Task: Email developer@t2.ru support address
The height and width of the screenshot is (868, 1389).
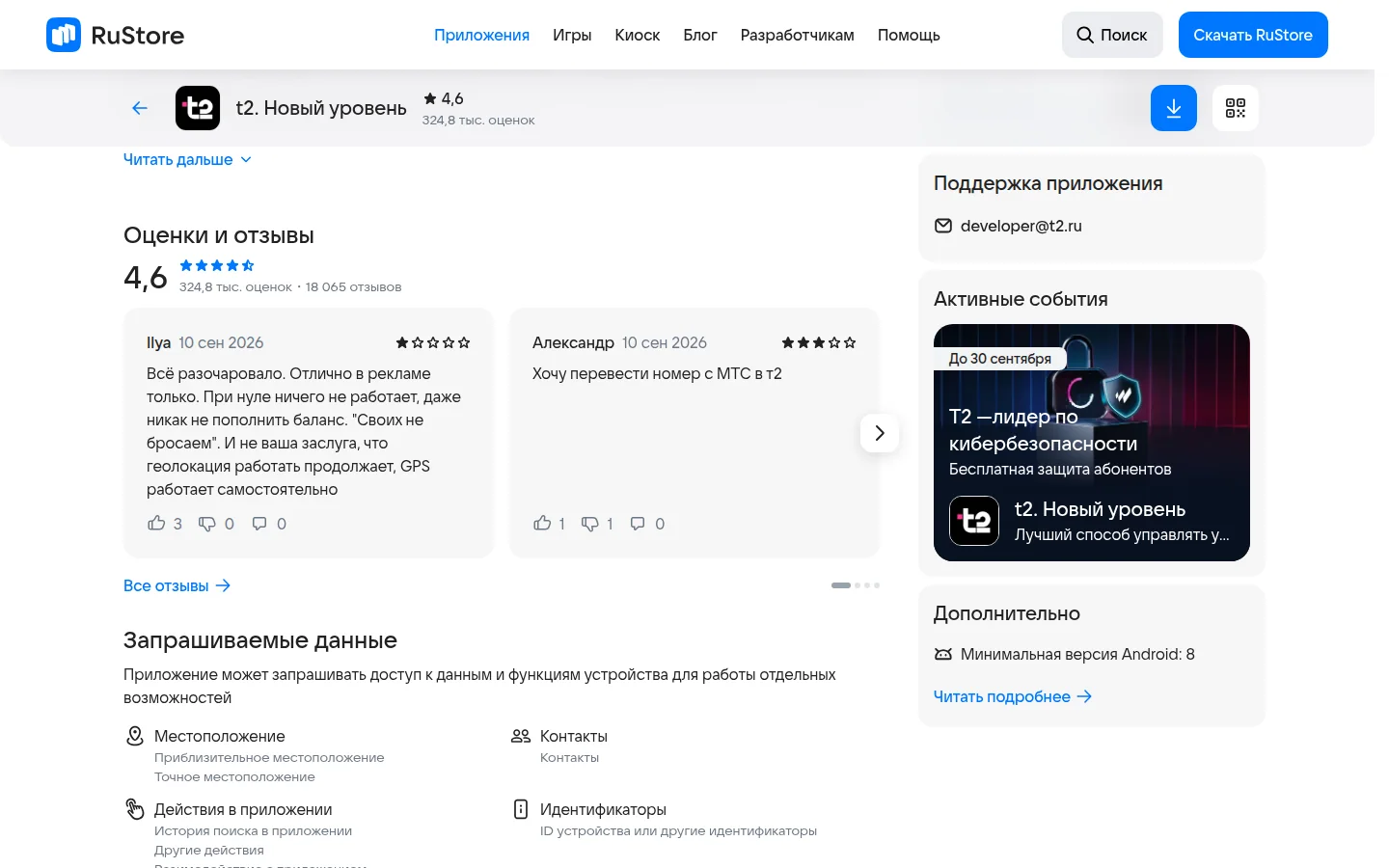Action: point(1021,226)
